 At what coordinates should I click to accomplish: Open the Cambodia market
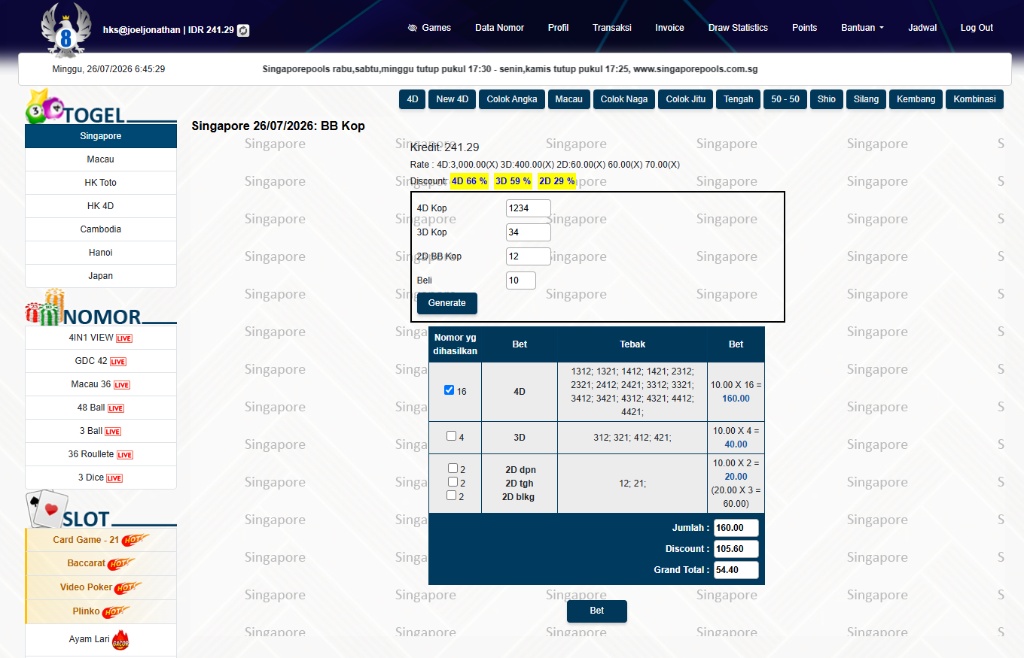(101, 229)
